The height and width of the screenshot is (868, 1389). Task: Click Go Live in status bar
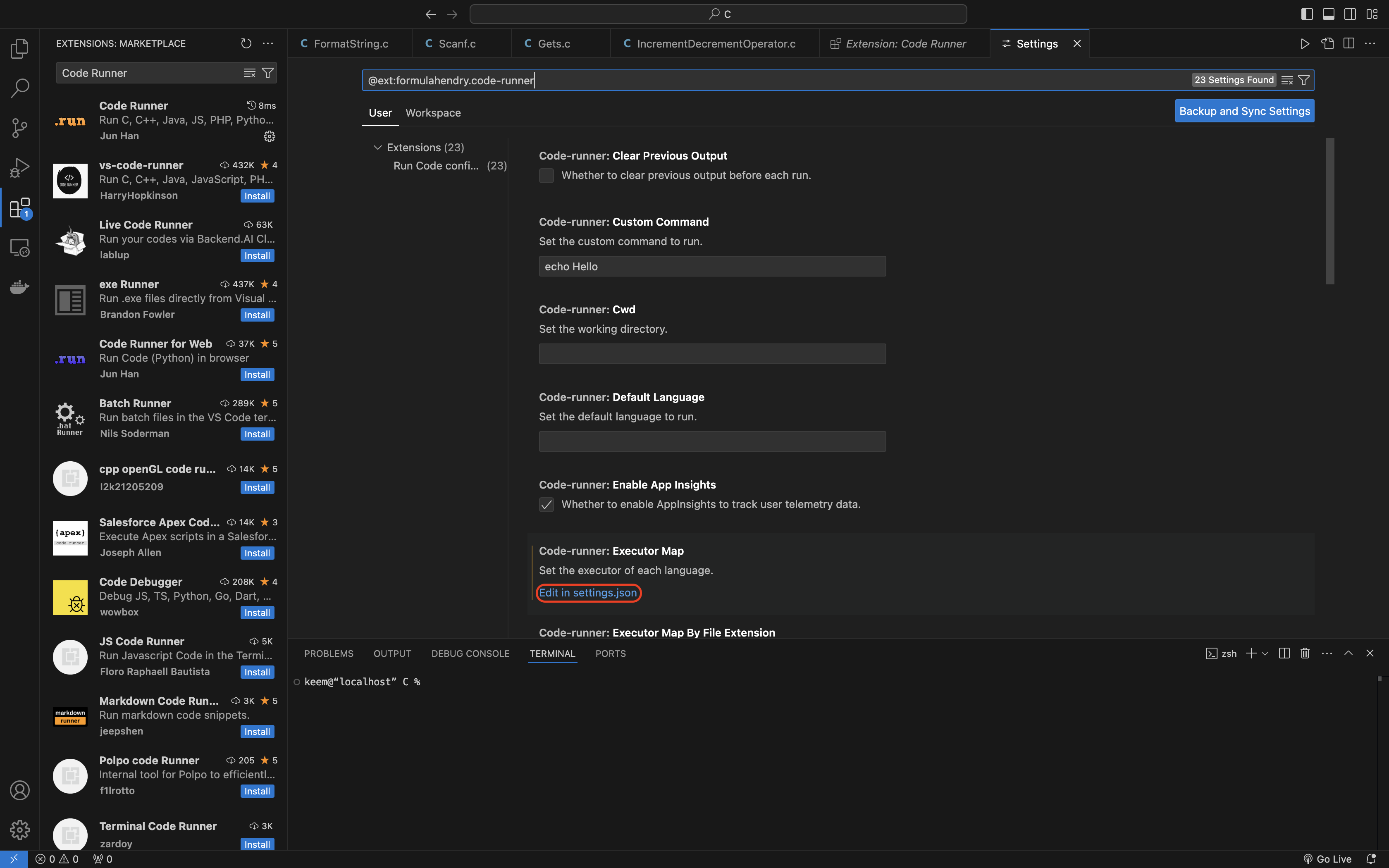point(1327,859)
